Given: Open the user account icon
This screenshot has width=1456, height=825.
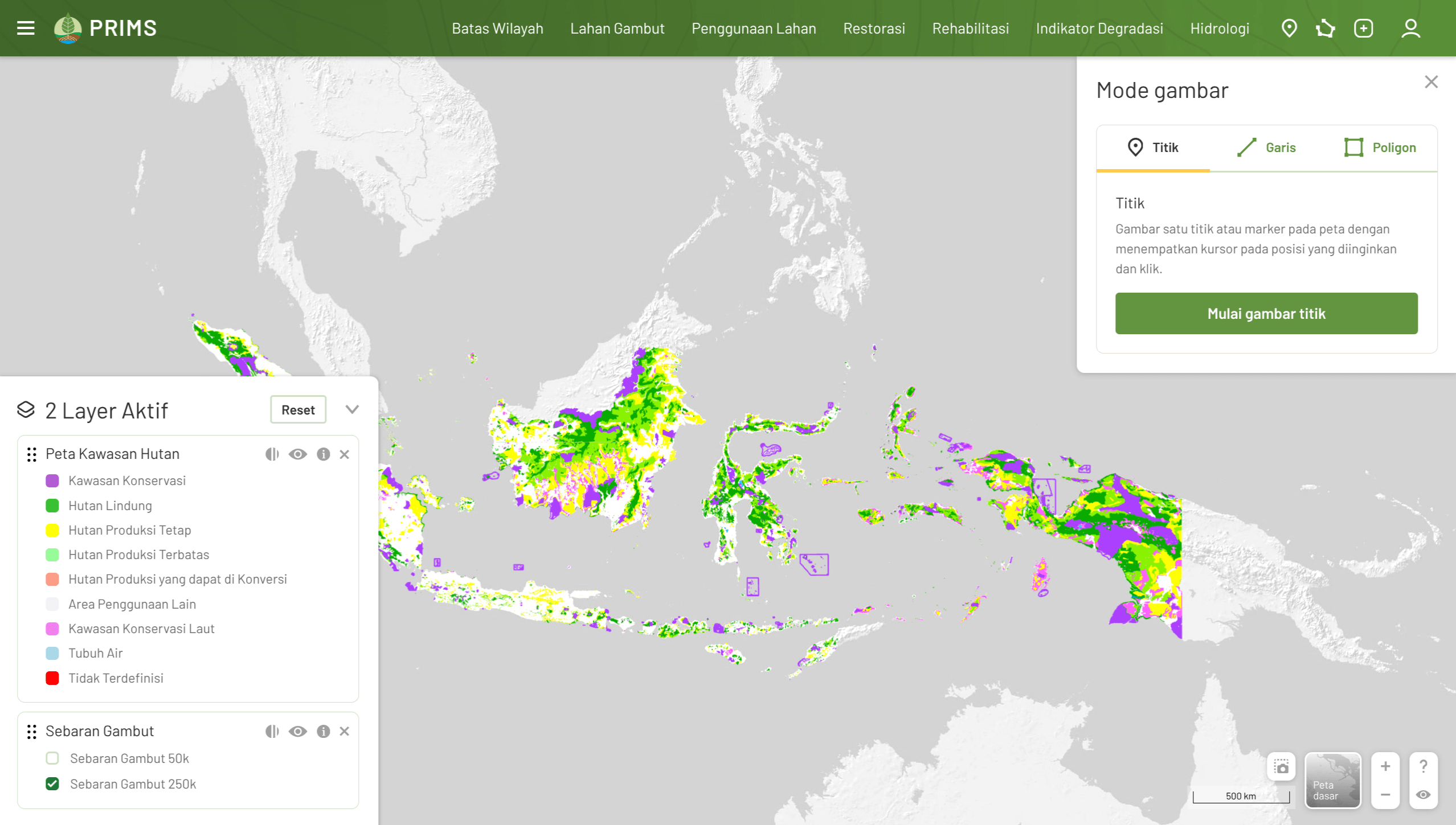Looking at the screenshot, I should (x=1410, y=28).
